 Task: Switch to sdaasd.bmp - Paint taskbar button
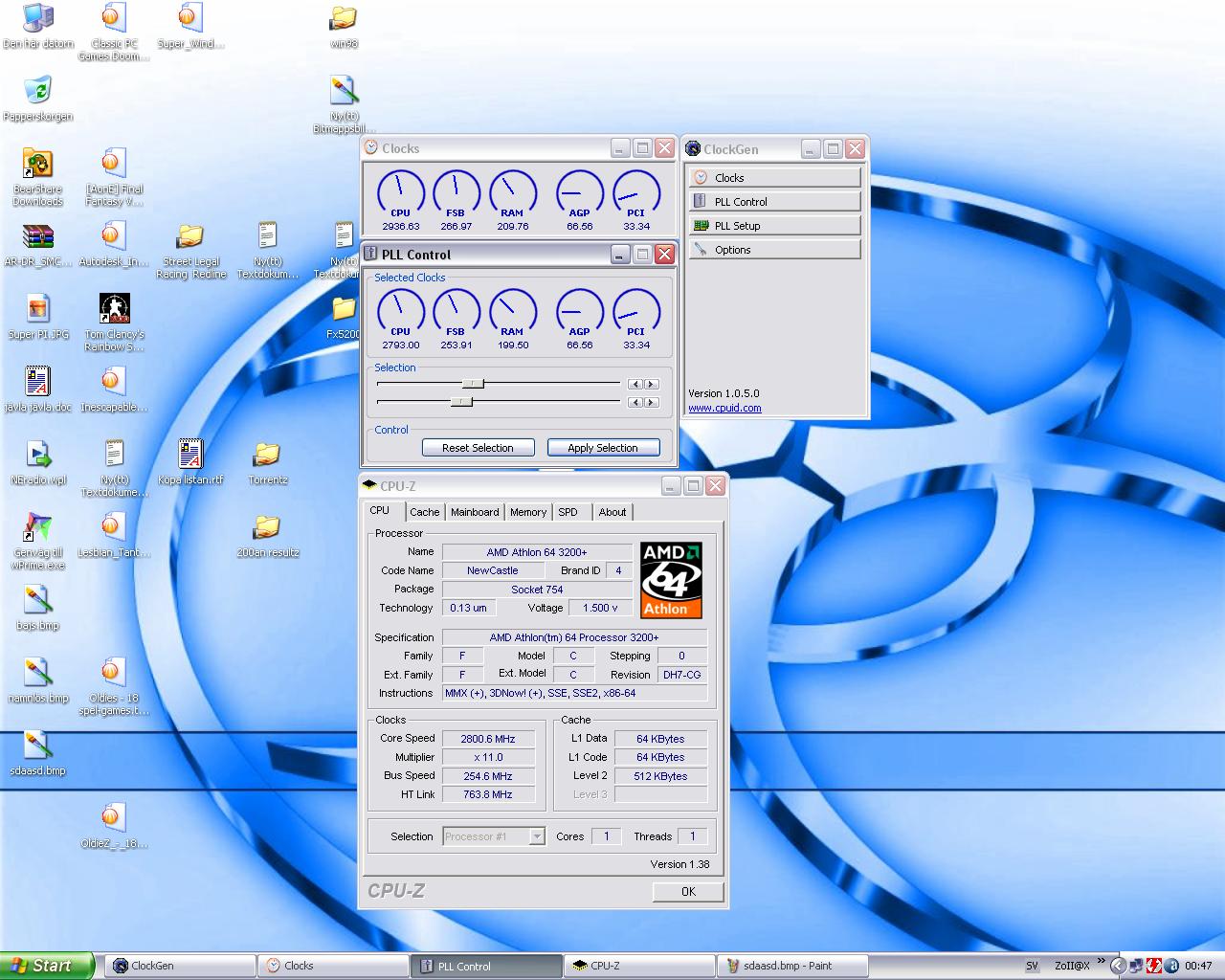click(x=793, y=966)
